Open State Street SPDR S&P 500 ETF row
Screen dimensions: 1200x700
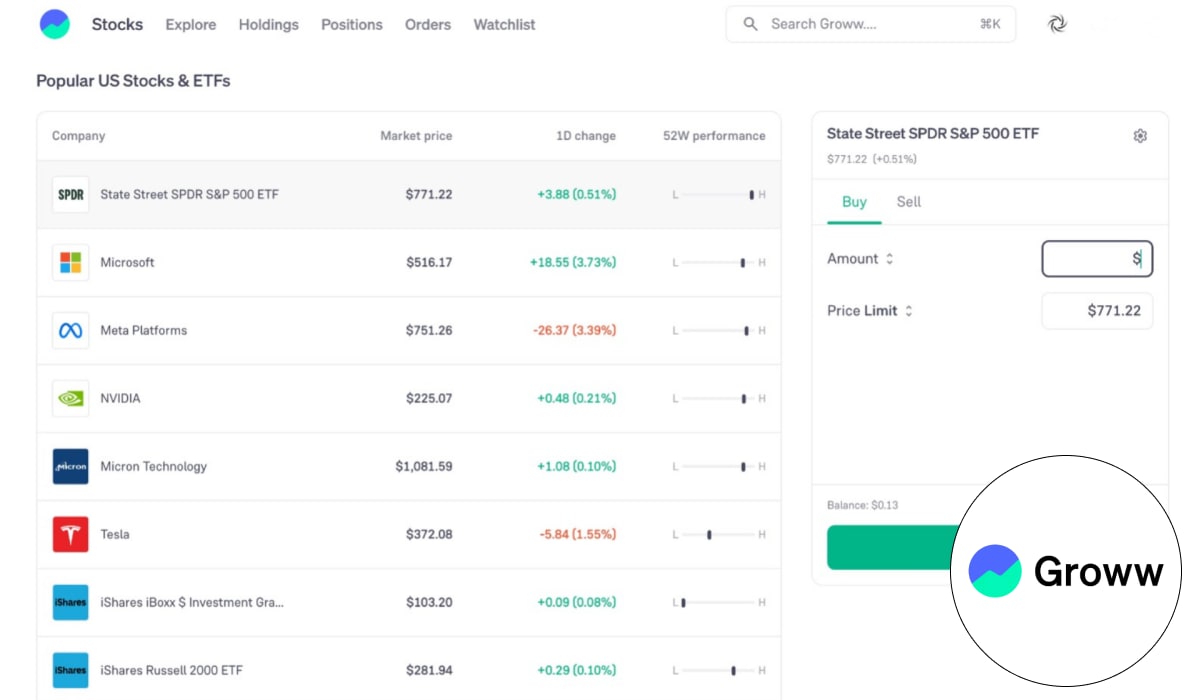pyautogui.click(x=409, y=194)
